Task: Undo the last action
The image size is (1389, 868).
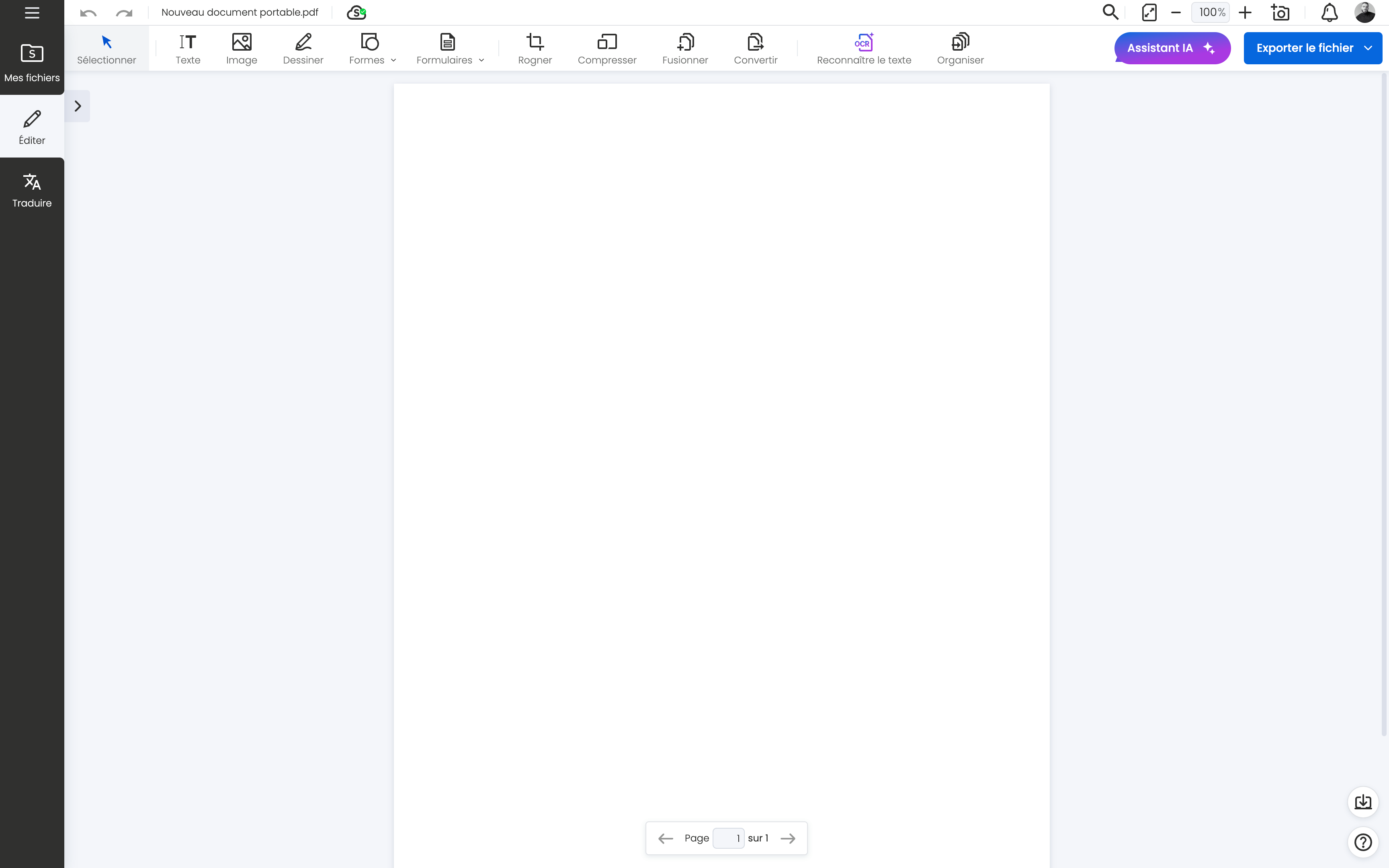Action: pos(87,12)
